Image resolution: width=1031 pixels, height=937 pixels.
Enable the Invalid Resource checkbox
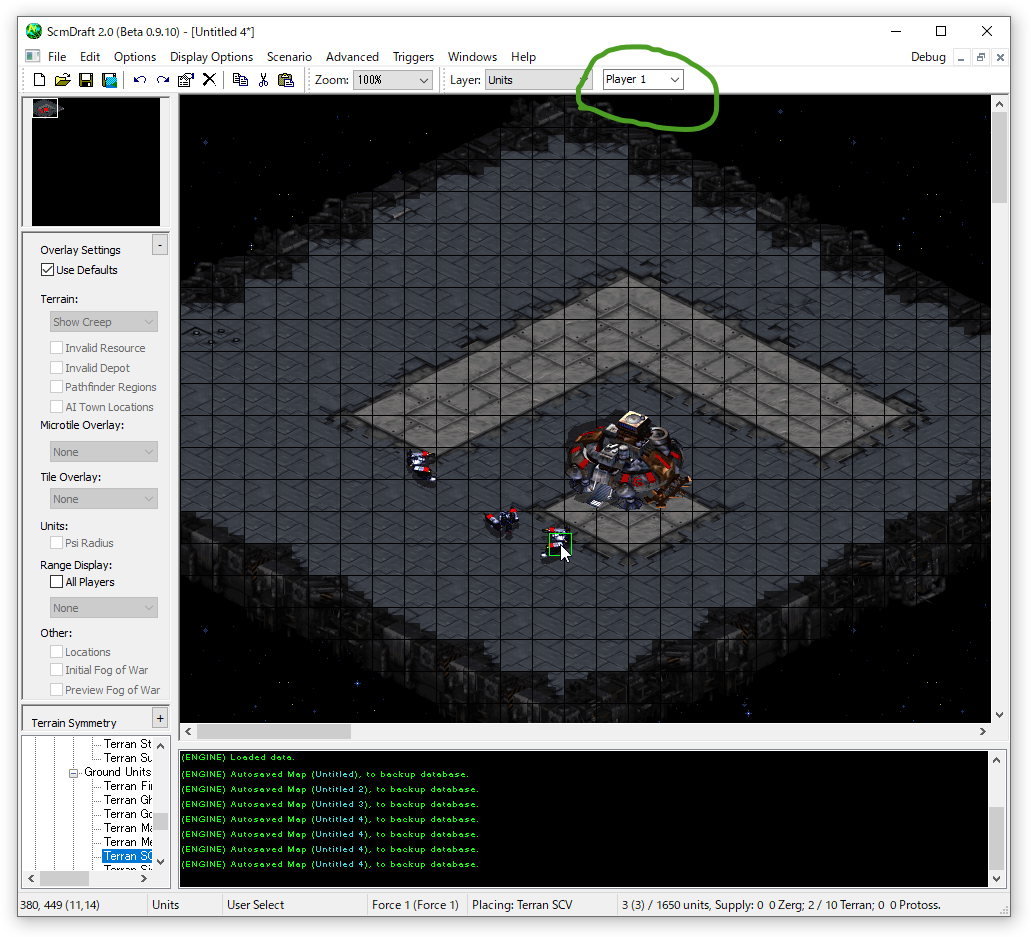pyautogui.click(x=57, y=348)
